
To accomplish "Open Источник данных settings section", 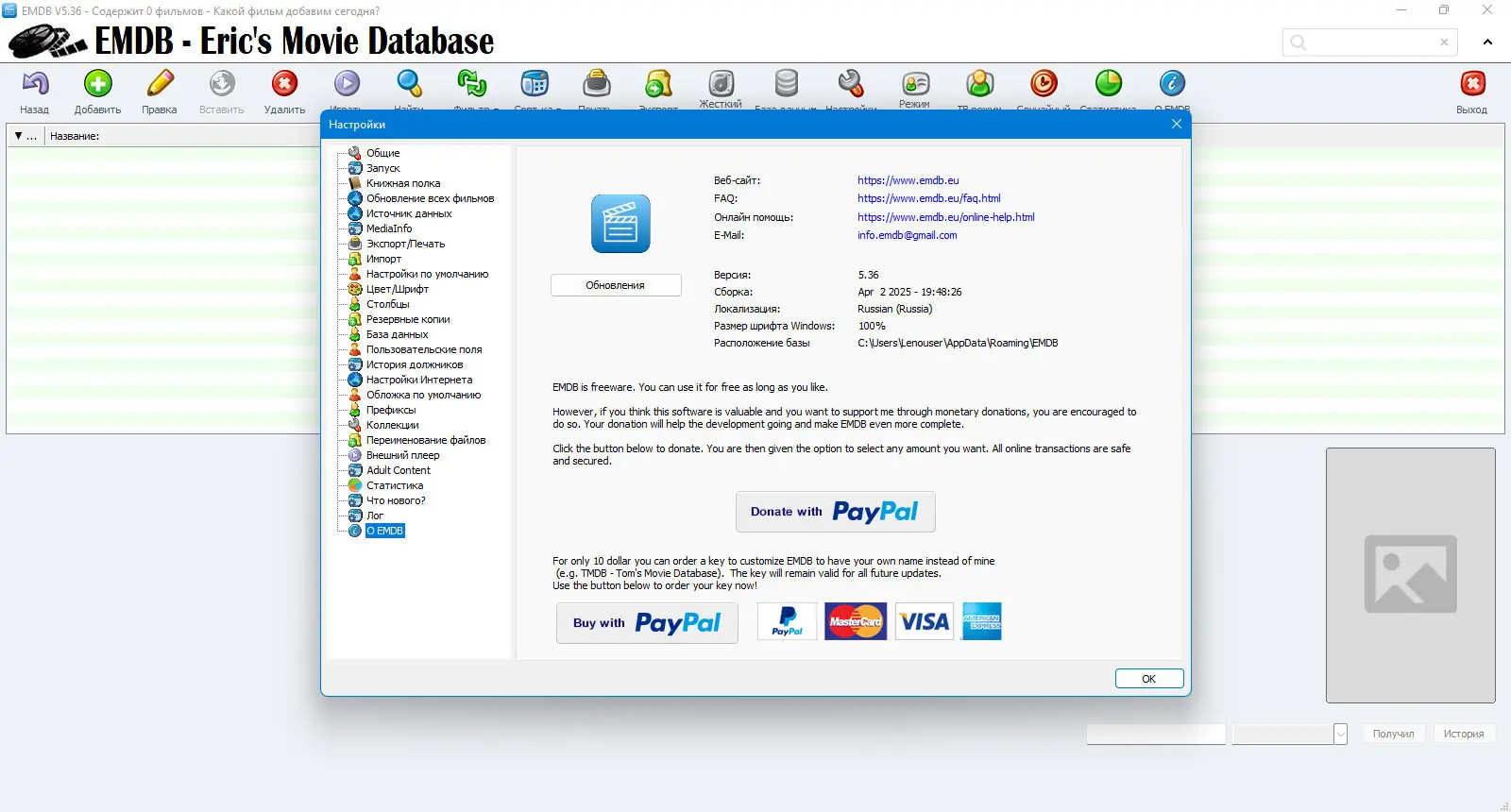I will point(409,213).
